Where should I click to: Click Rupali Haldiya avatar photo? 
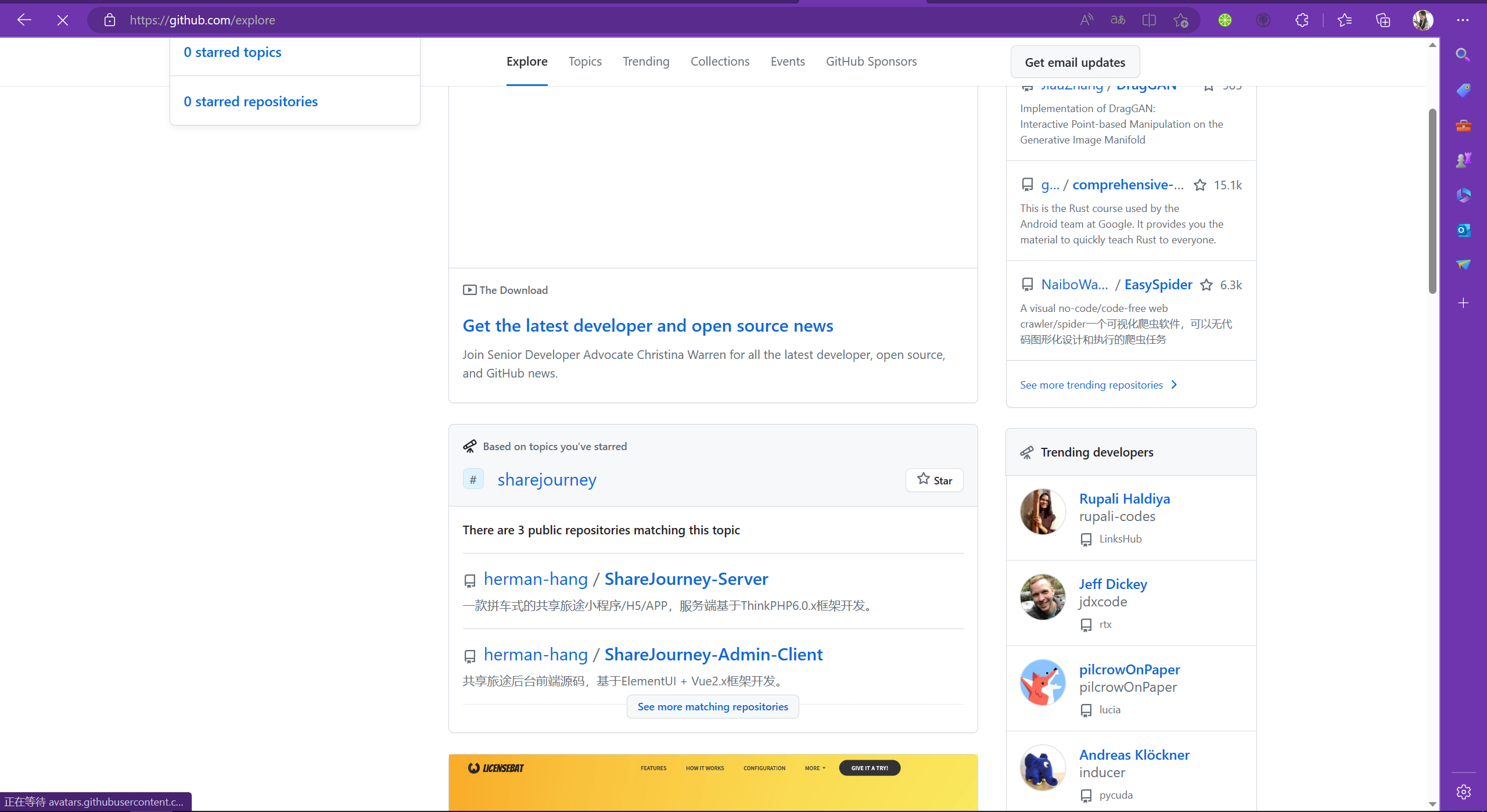(1043, 512)
